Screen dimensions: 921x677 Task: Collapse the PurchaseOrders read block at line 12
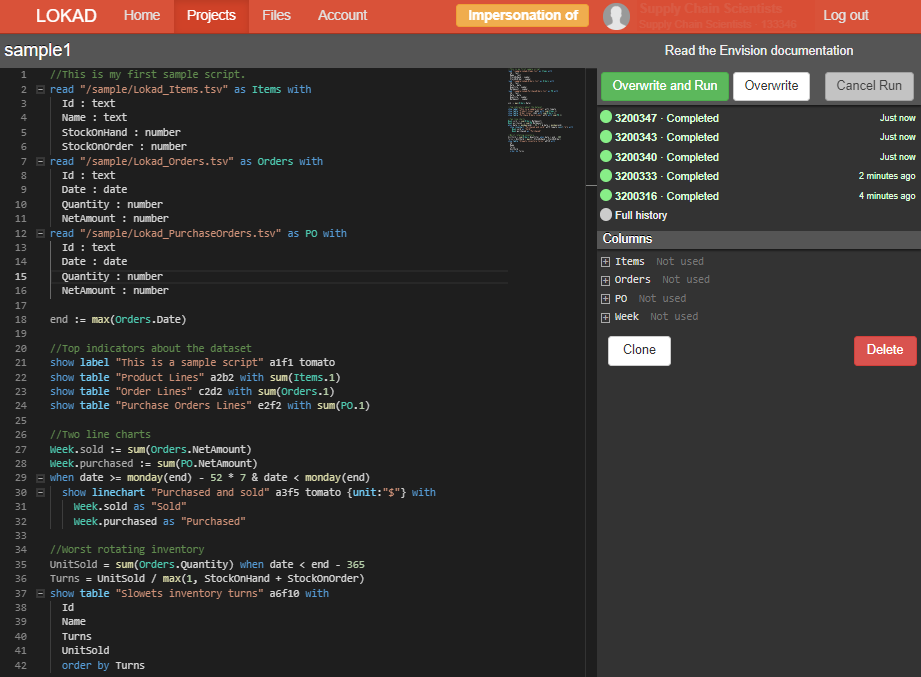(x=41, y=234)
